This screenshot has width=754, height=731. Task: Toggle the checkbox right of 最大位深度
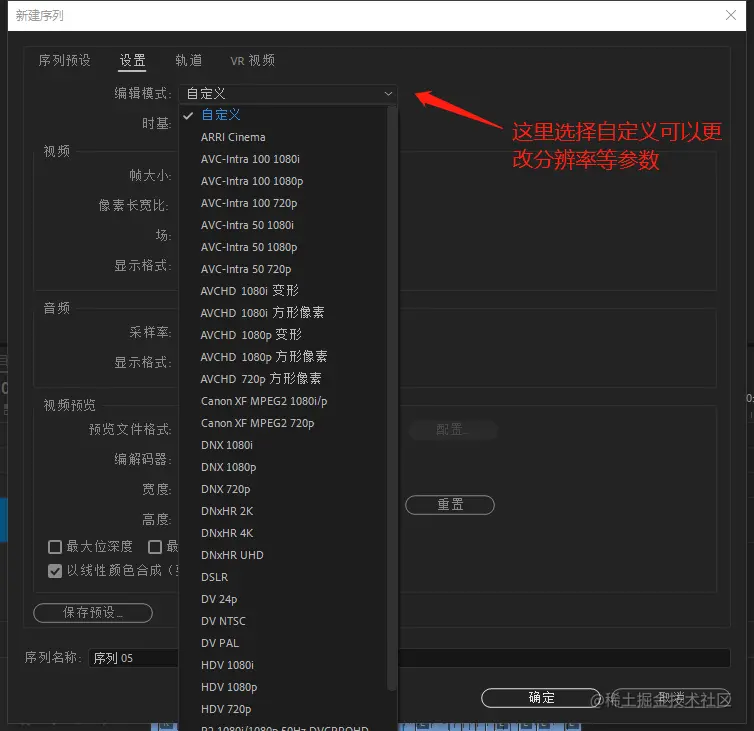click(x=155, y=547)
